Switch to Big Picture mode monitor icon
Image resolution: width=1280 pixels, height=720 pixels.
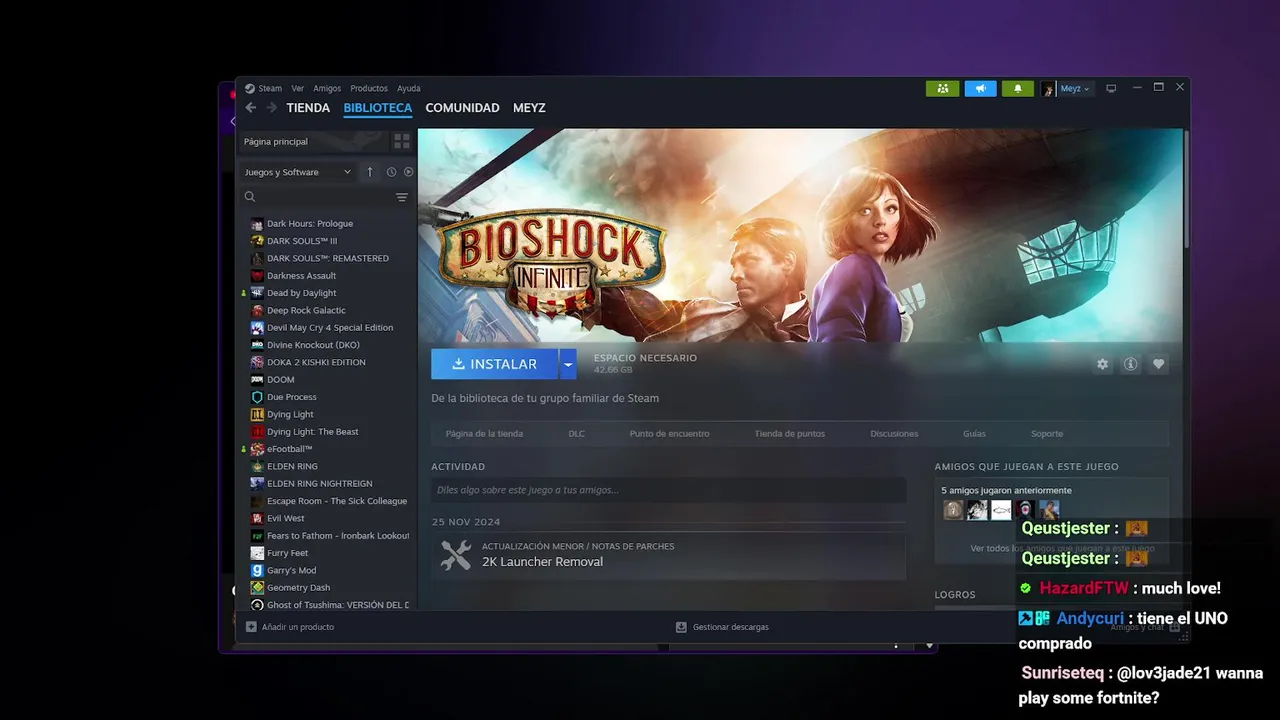click(1110, 88)
